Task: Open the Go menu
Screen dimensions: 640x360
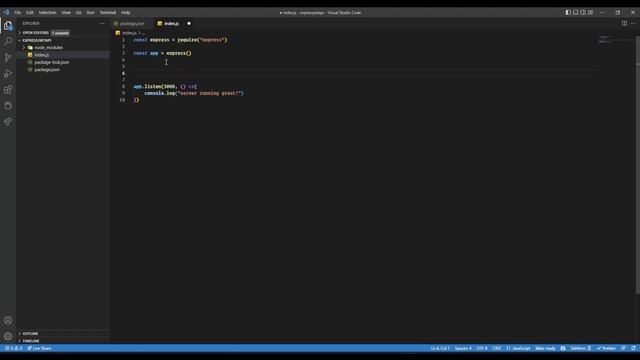Action: click(79, 13)
